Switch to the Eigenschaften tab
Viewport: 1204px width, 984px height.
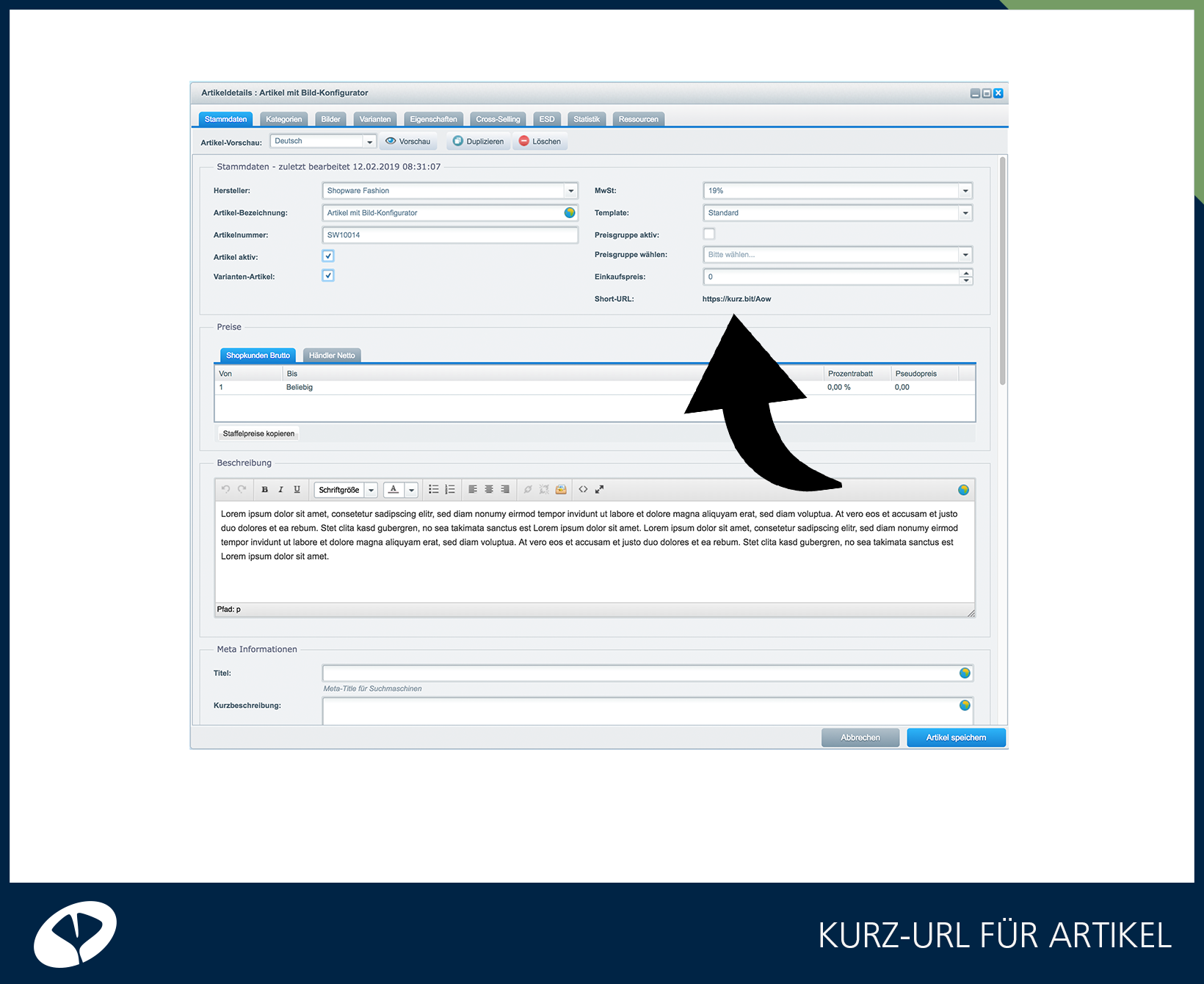pos(433,119)
